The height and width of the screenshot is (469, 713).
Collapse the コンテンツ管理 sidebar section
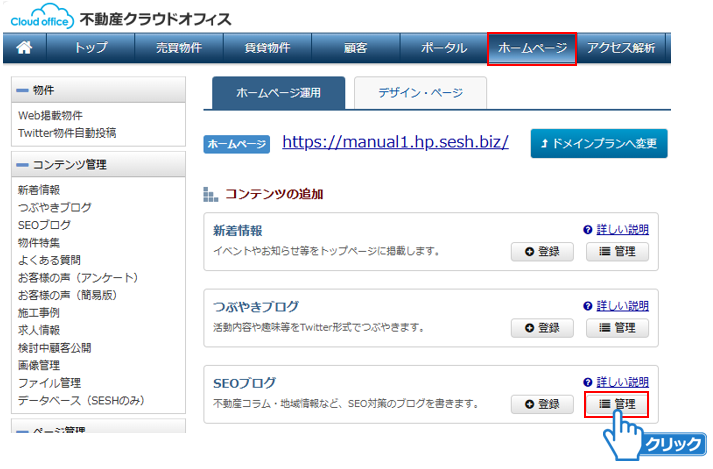pos(23,165)
